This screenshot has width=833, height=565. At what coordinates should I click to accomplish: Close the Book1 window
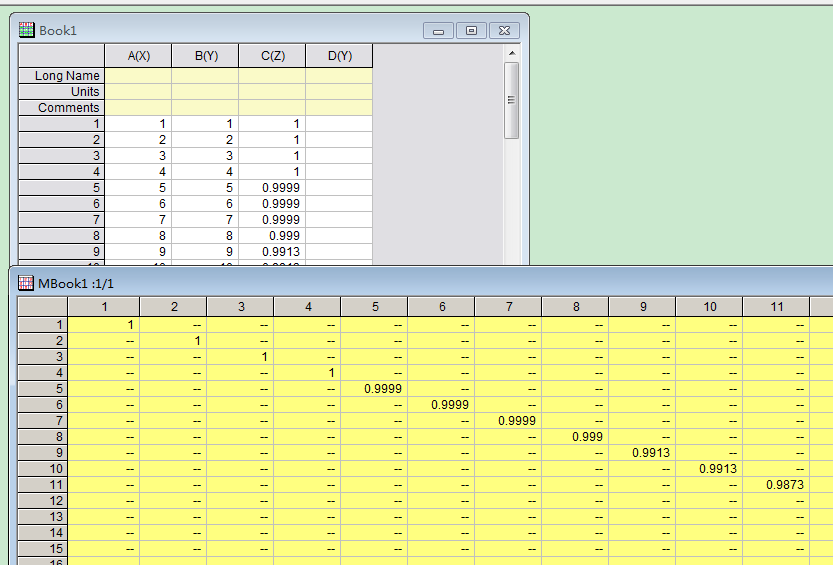coord(504,31)
